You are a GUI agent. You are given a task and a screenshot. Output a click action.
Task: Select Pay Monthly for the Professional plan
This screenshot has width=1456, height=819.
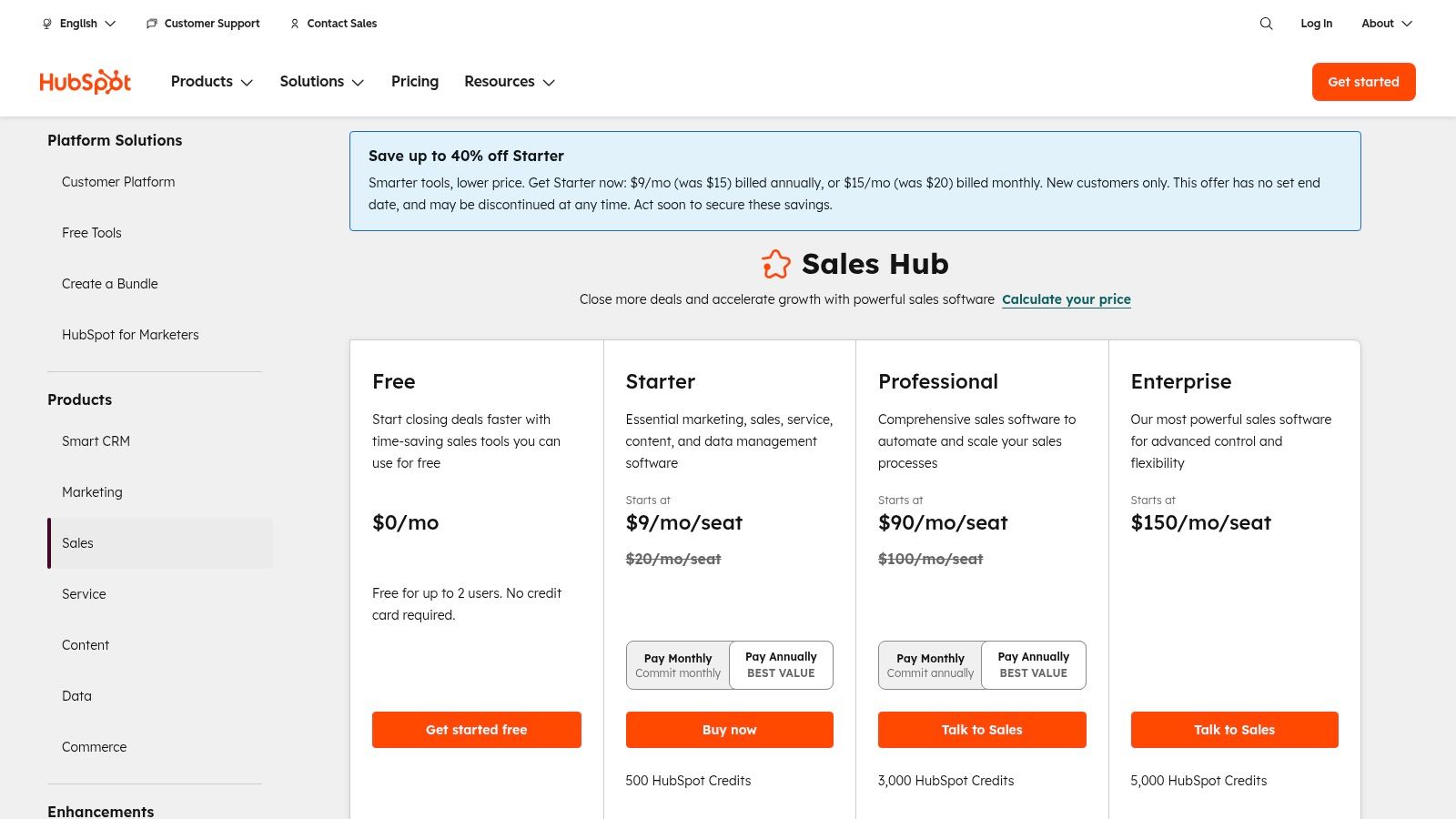tap(930, 664)
